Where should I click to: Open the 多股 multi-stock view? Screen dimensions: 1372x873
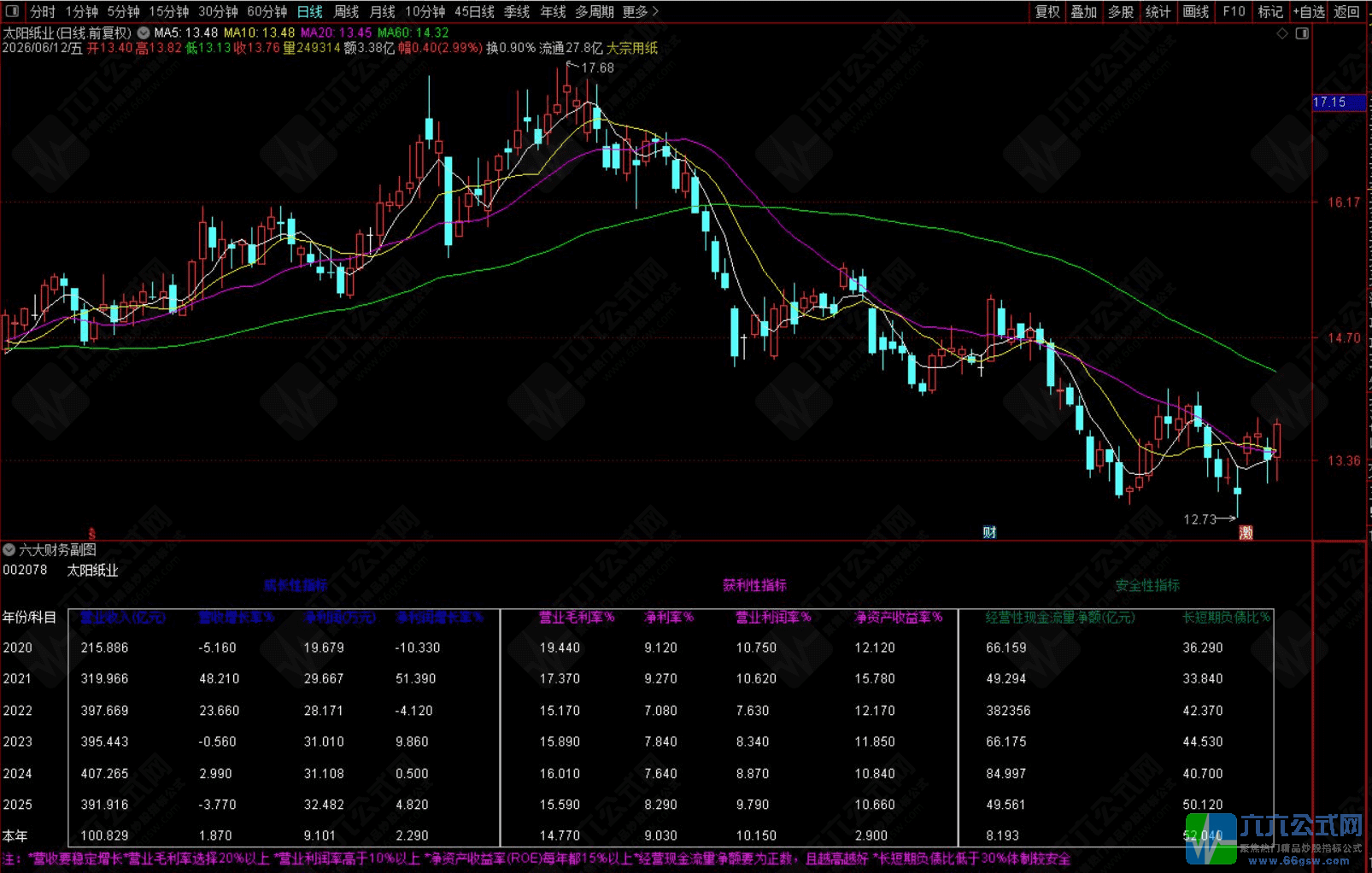point(1121,11)
